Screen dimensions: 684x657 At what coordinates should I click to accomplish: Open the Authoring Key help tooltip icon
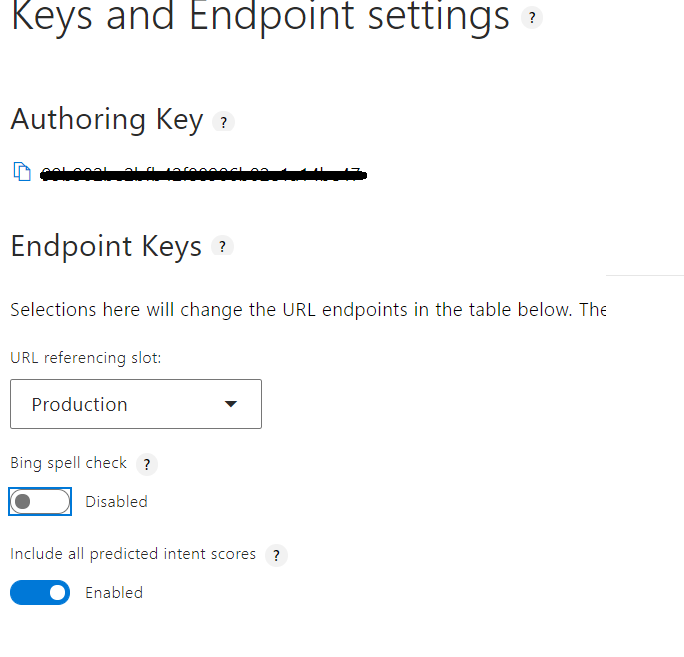224,122
